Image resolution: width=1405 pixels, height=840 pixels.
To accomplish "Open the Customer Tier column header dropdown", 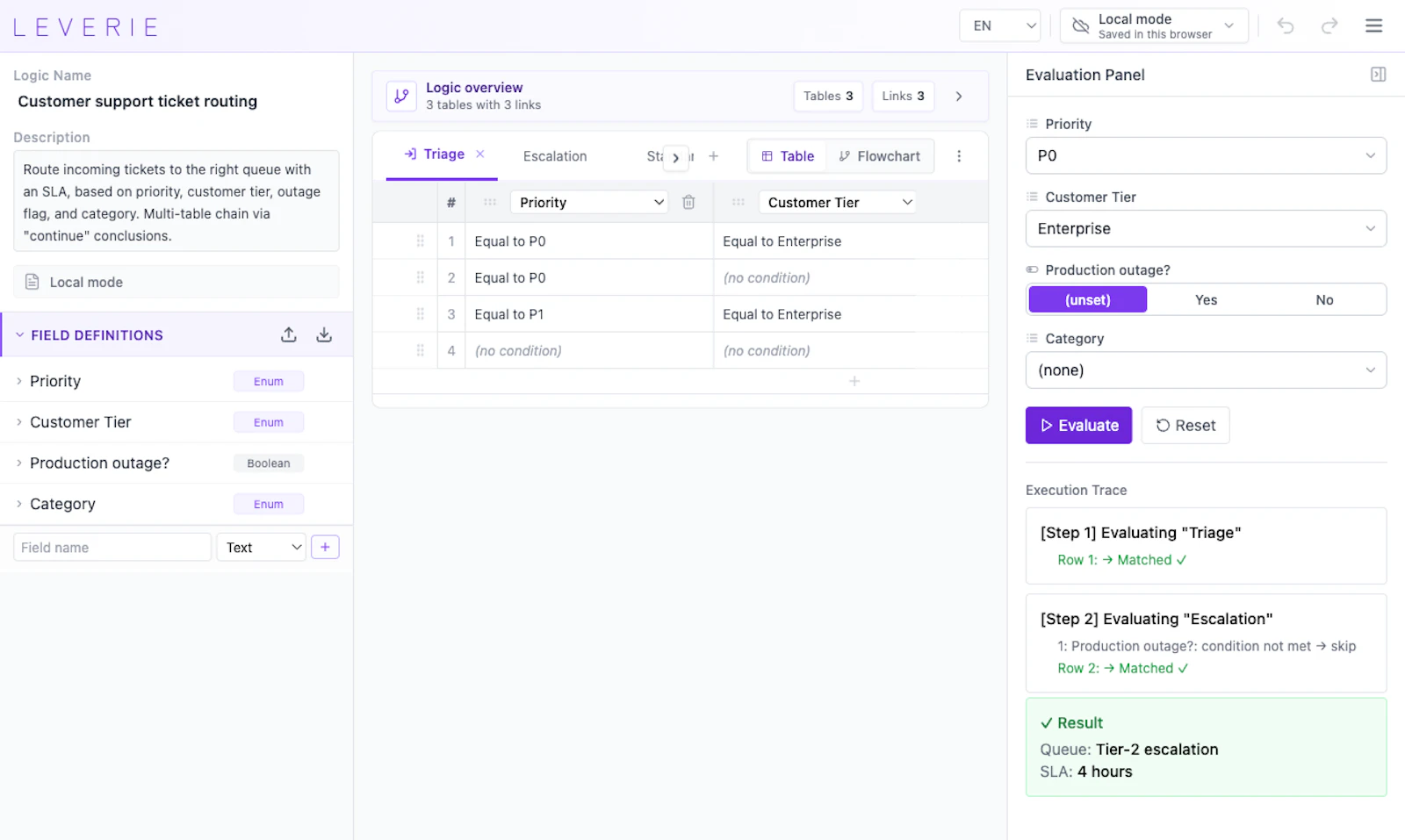I will click(838, 202).
